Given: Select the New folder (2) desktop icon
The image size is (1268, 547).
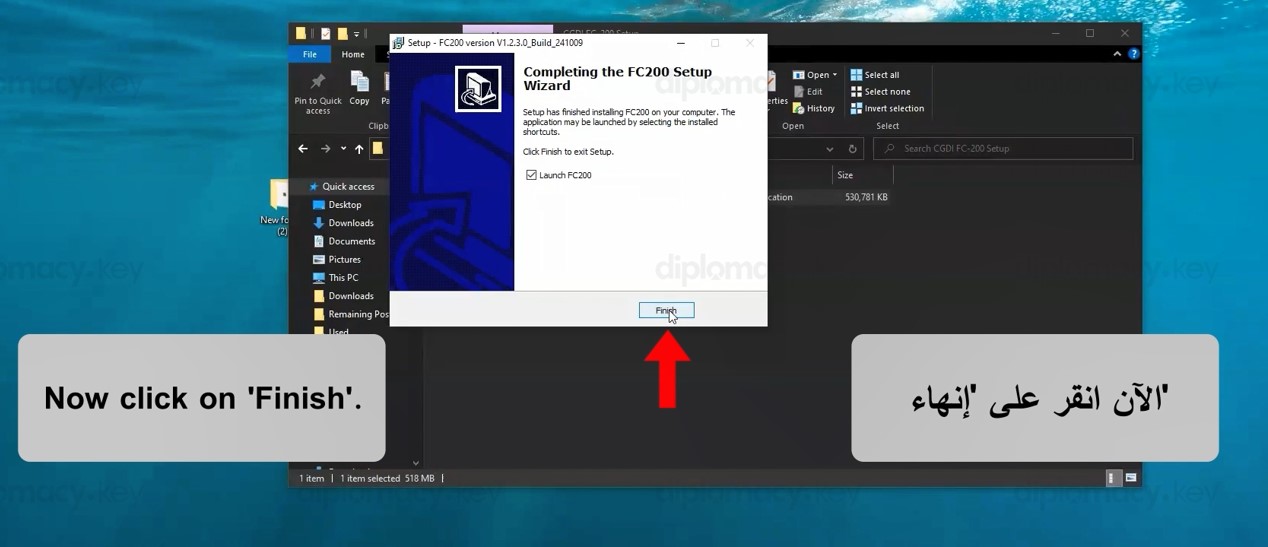Looking at the screenshot, I should 277,207.
